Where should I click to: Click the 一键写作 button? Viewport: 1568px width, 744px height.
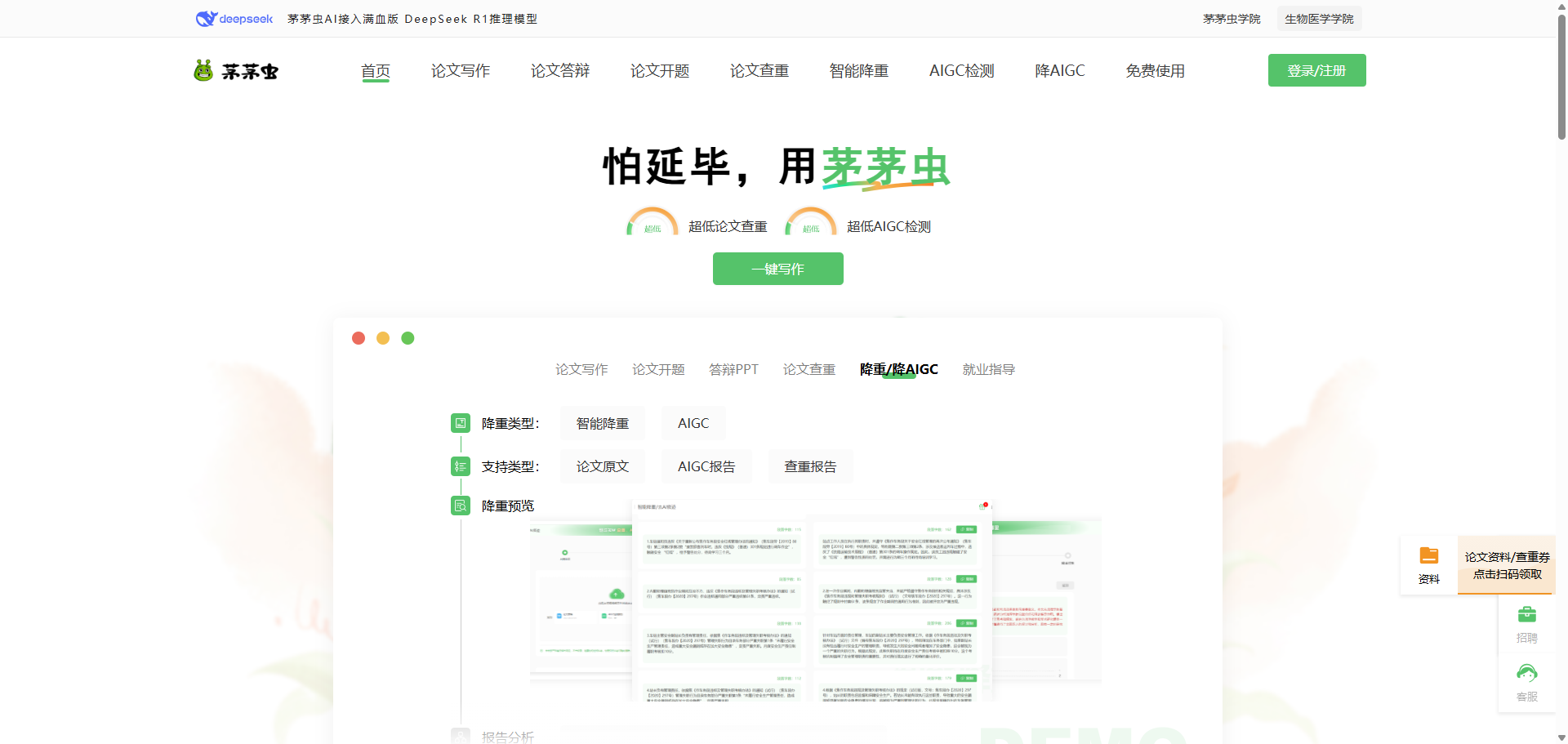click(777, 268)
